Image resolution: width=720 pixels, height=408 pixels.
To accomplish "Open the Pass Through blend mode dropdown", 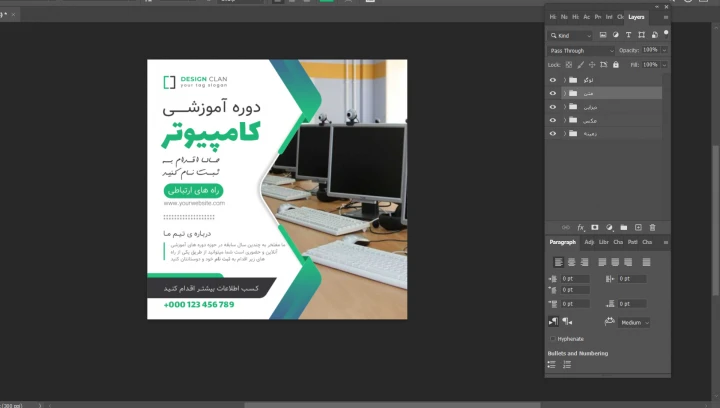I will pyautogui.click(x=581, y=50).
